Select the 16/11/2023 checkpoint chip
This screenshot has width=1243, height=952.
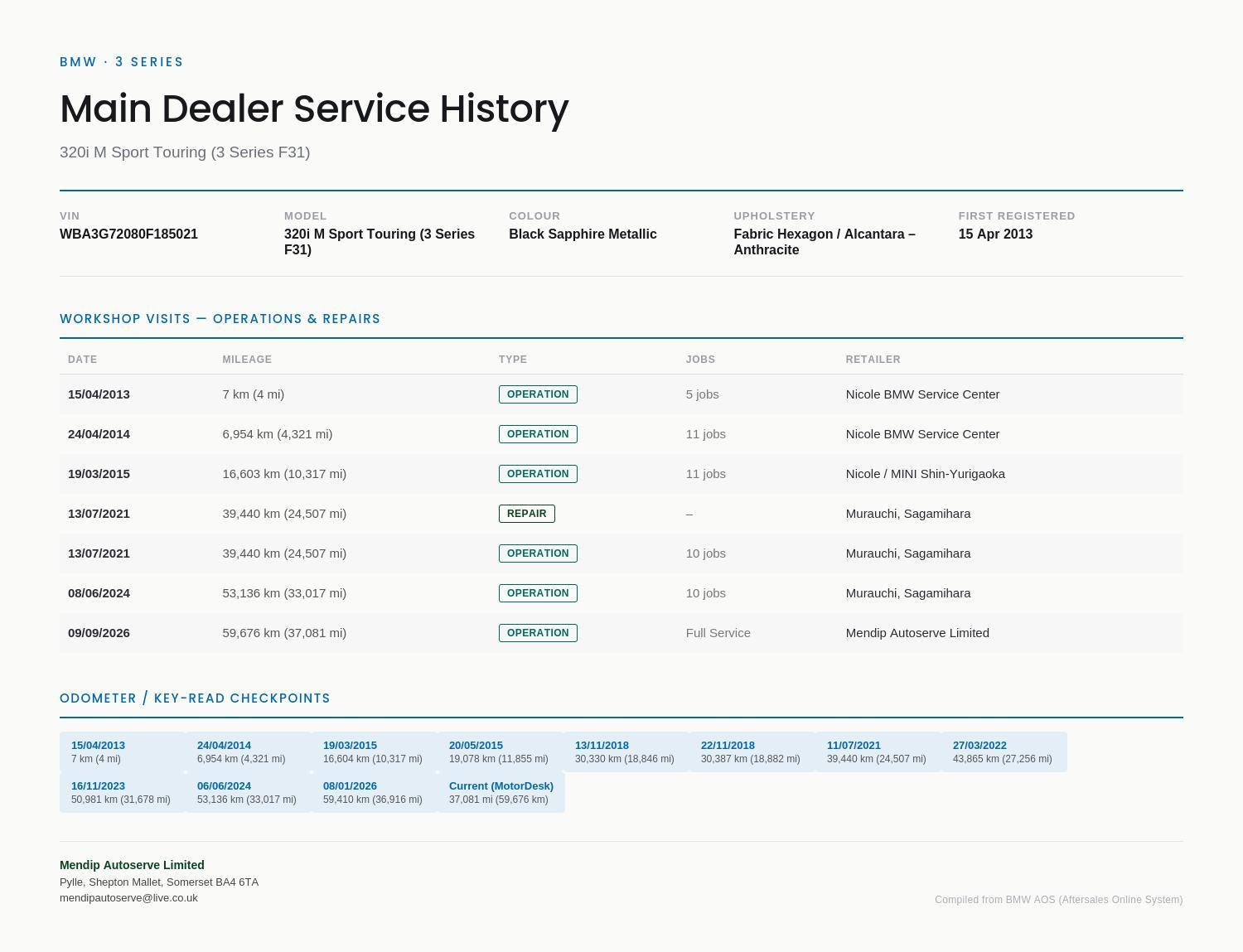[123, 792]
